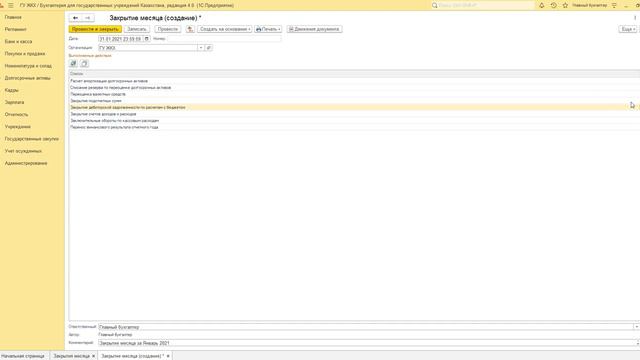Click the Ответственный input field
The width and height of the screenshot is (640, 360).
click(x=366, y=327)
